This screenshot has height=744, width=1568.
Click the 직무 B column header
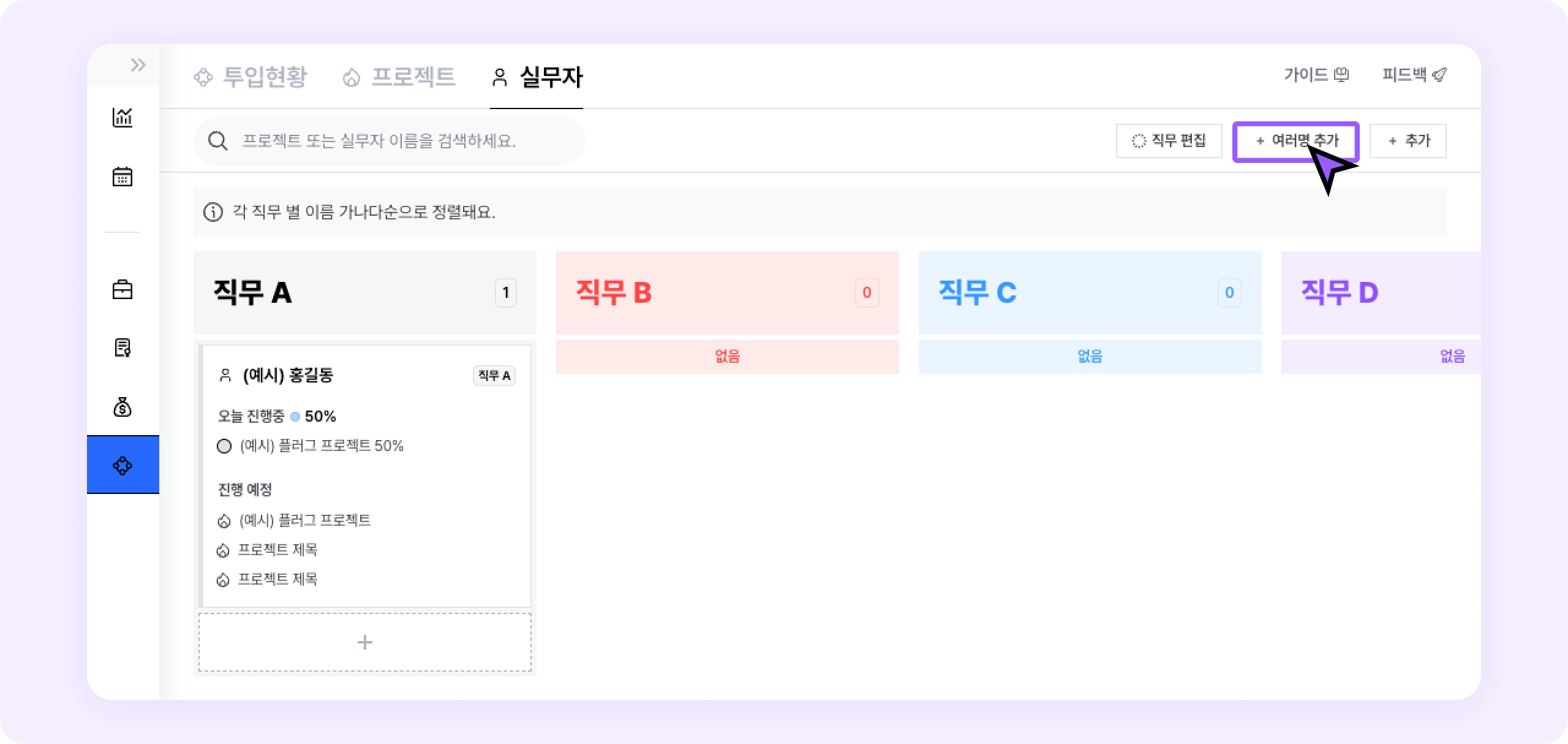(727, 292)
